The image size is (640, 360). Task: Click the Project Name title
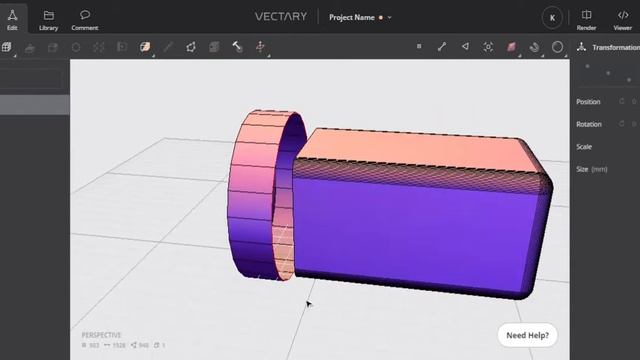pos(351,18)
